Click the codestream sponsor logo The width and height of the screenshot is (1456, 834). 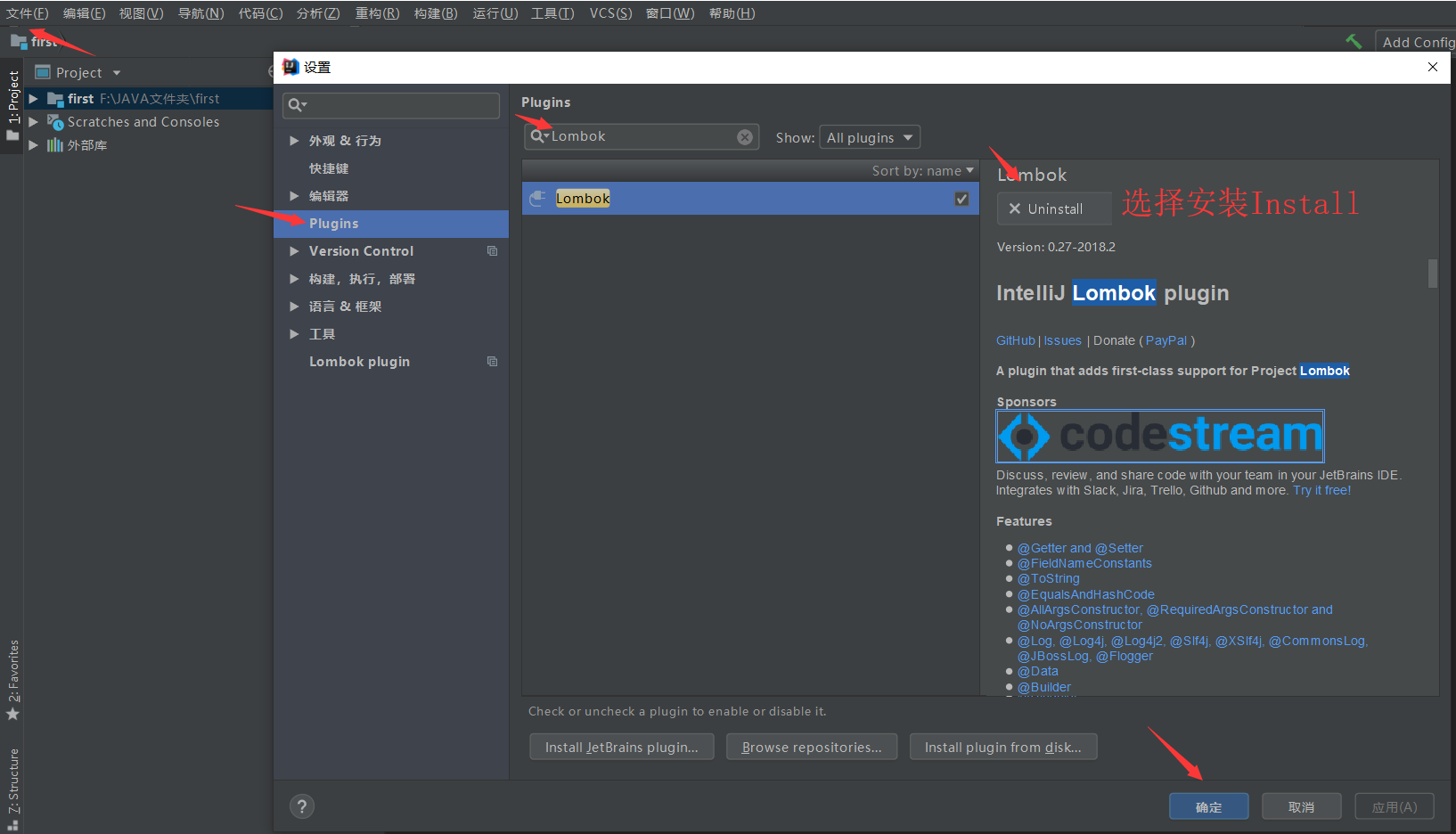[1160, 436]
